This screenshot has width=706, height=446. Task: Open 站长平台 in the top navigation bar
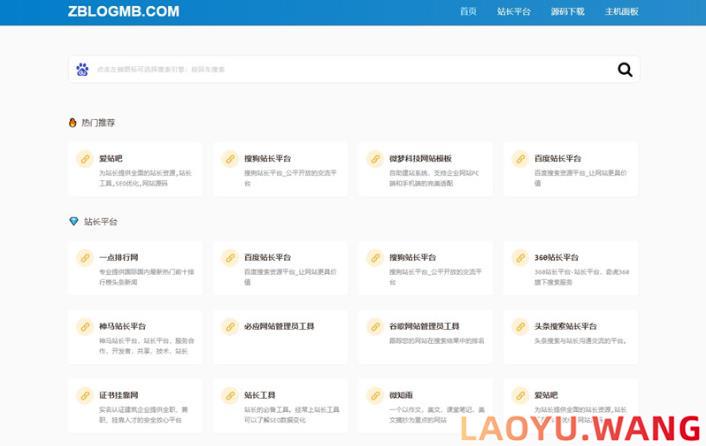tap(514, 12)
